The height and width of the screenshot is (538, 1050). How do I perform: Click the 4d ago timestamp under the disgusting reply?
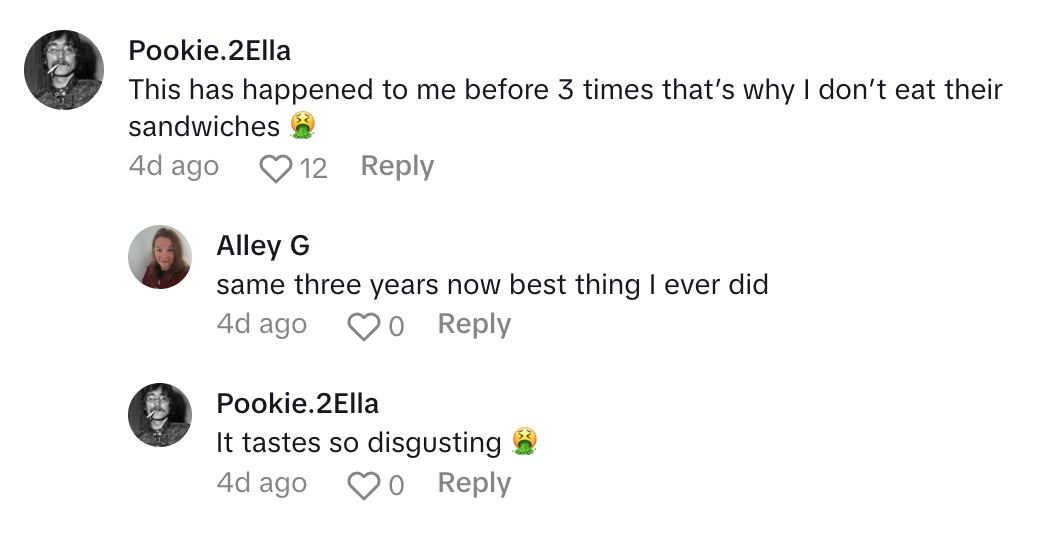261,484
